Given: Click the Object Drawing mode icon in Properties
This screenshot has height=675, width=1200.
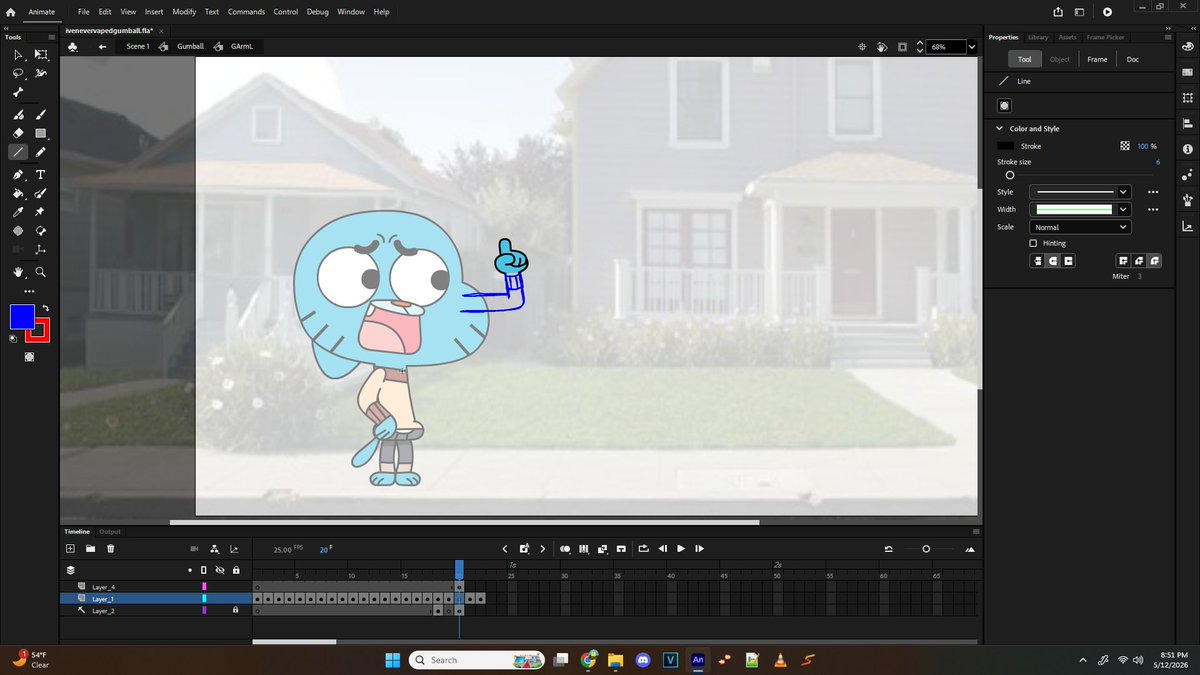Looking at the screenshot, I should pos(1005,106).
